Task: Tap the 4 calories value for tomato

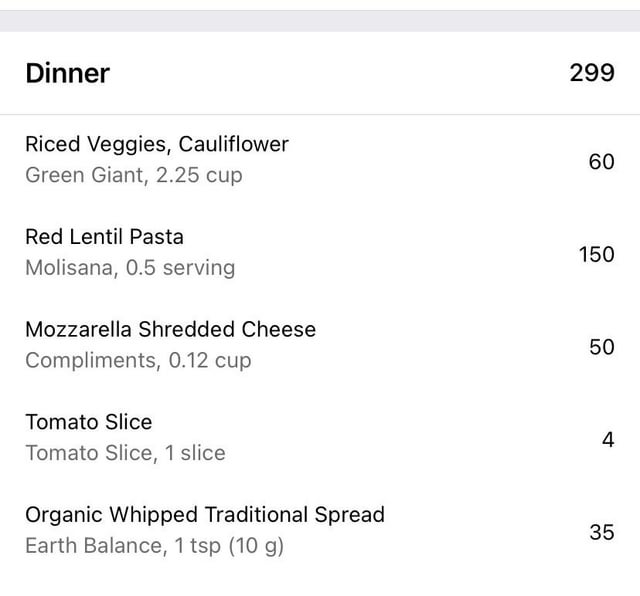Action: (608, 440)
